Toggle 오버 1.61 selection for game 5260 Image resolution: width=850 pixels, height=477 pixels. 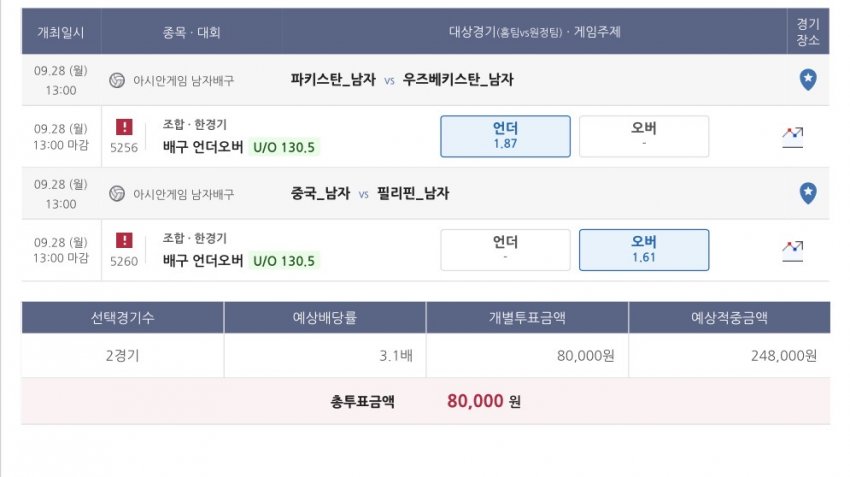[x=644, y=250]
